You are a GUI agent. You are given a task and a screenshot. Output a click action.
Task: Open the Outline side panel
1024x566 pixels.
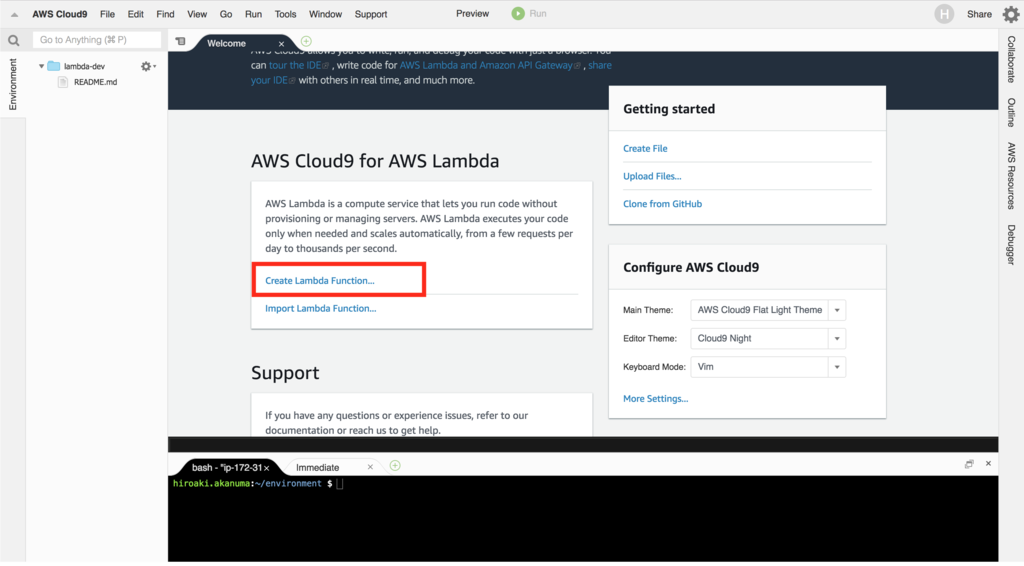[1011, 112]
